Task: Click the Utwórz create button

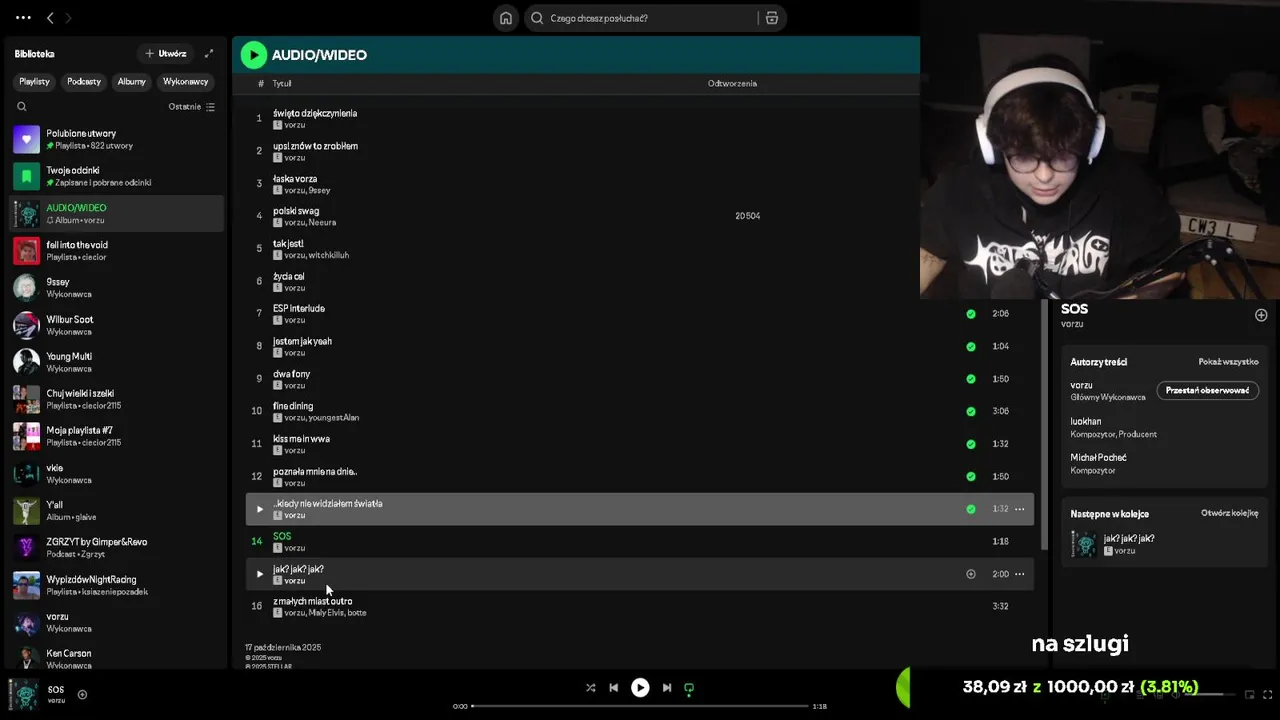Action: pyautogui.click(x=165, y=54)
